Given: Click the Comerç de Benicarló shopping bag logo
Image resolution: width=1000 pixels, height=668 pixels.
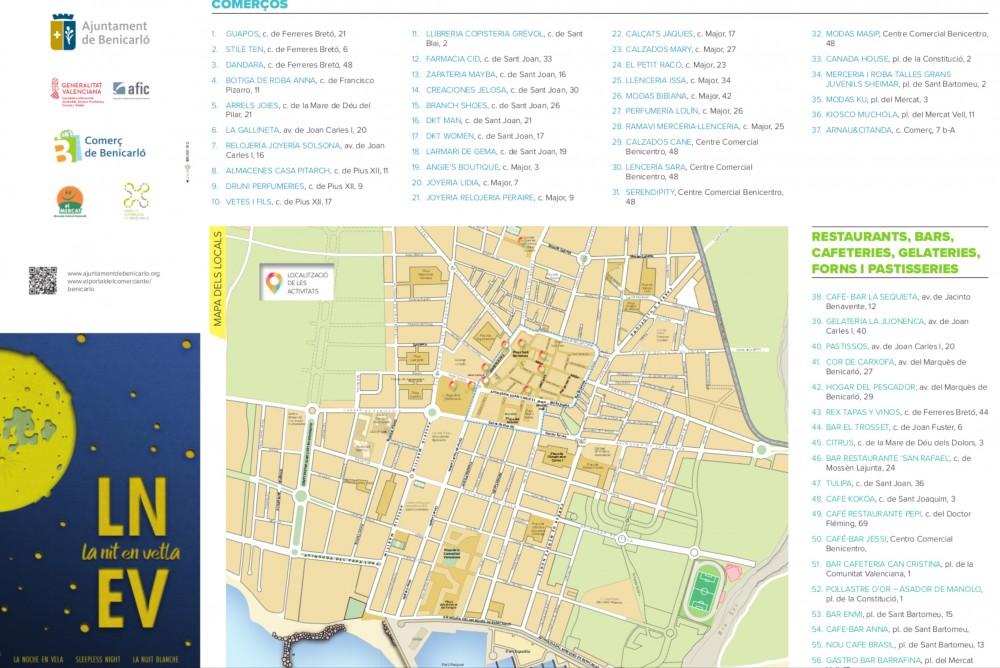Looking at the screenshot, I should (x=66, y=147).
